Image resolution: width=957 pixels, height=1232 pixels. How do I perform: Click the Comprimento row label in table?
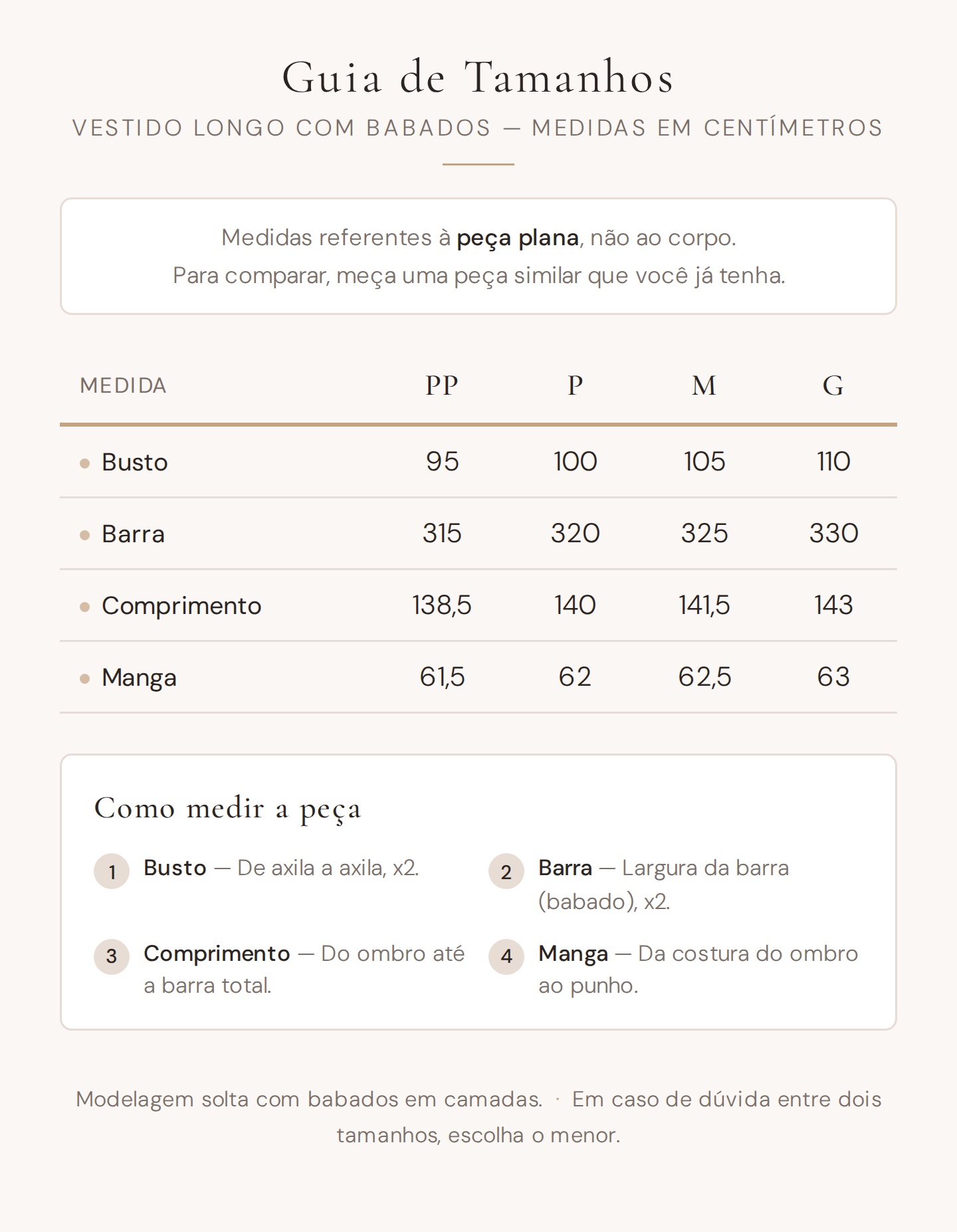click(x=181, y=606)
